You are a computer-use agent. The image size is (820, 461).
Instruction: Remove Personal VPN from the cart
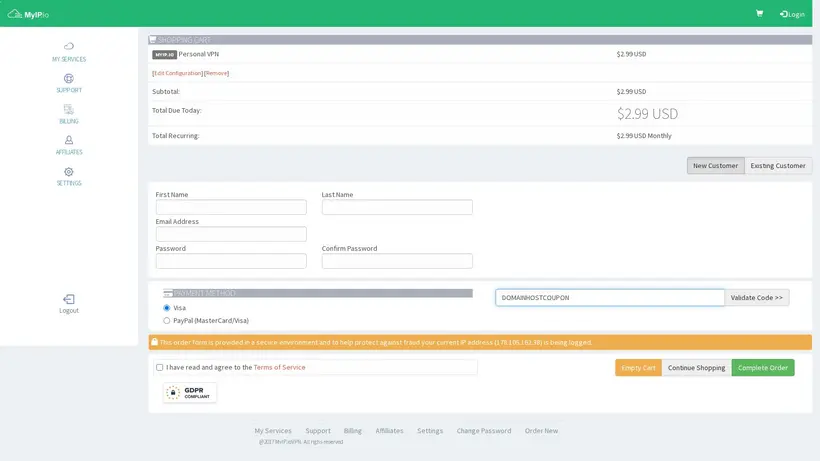coord(217,73)
